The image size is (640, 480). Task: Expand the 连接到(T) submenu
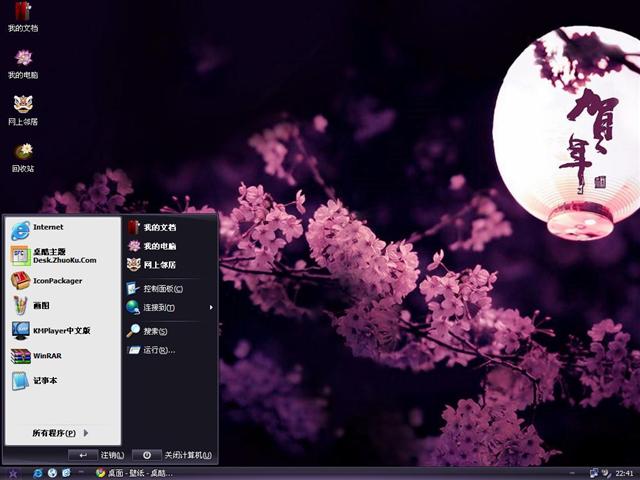169,307
